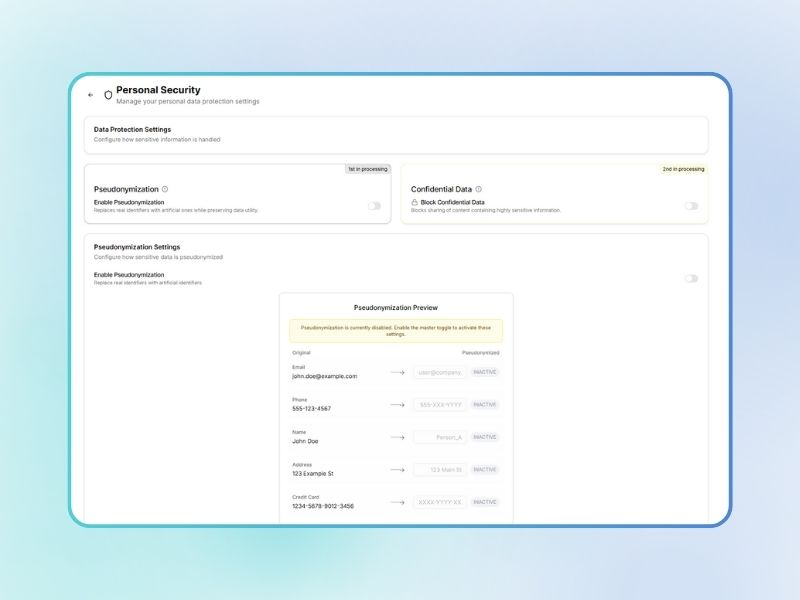Open the info icon next to Confidential Data
The width and height of the screenshot is (800, 600).
479,189
